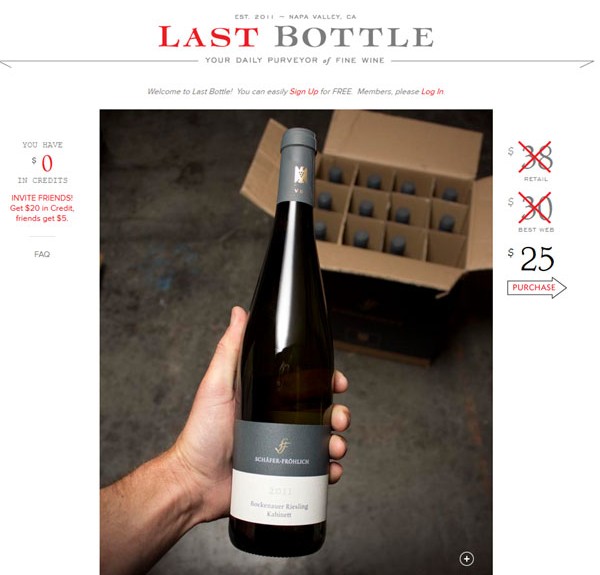Open the Log In link

432,91
